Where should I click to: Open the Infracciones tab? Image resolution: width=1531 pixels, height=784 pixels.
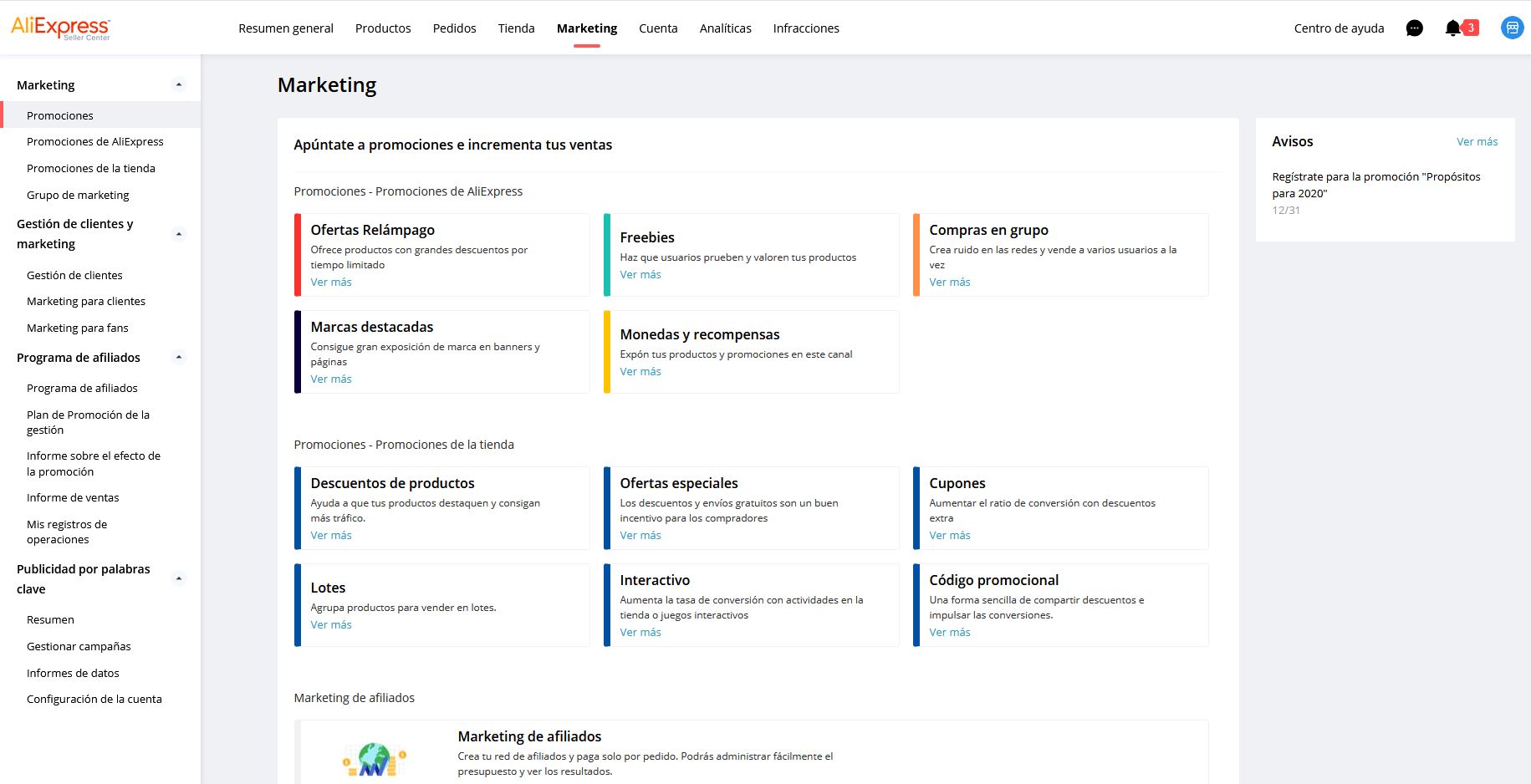tap(806, 28)
